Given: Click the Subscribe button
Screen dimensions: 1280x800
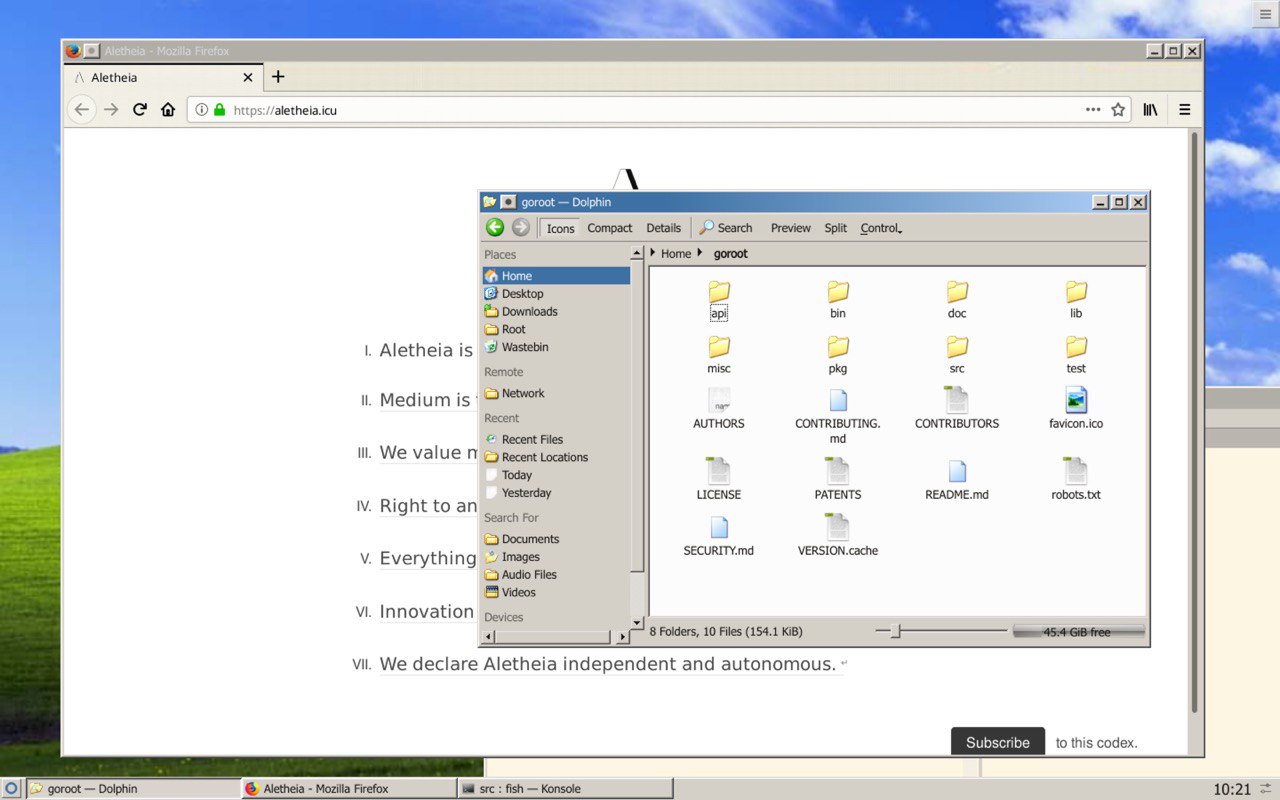Looking at the screenshot, I should 997,742.
